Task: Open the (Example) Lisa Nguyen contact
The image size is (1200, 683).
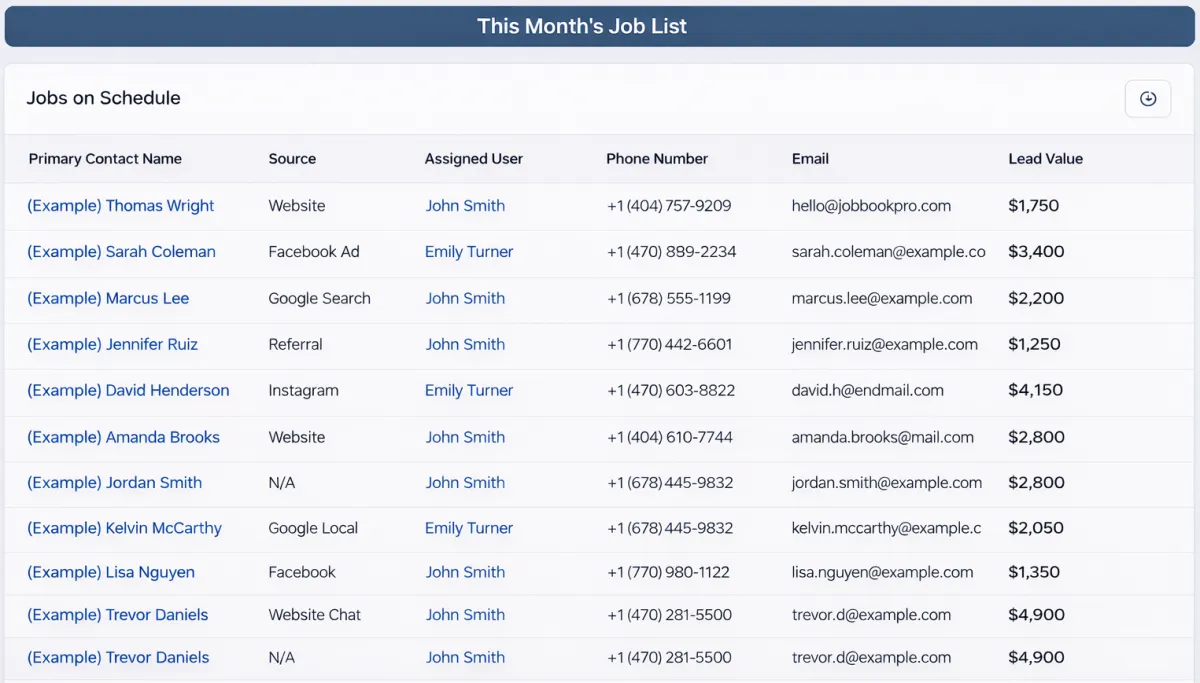Action: tap(111, 572)
